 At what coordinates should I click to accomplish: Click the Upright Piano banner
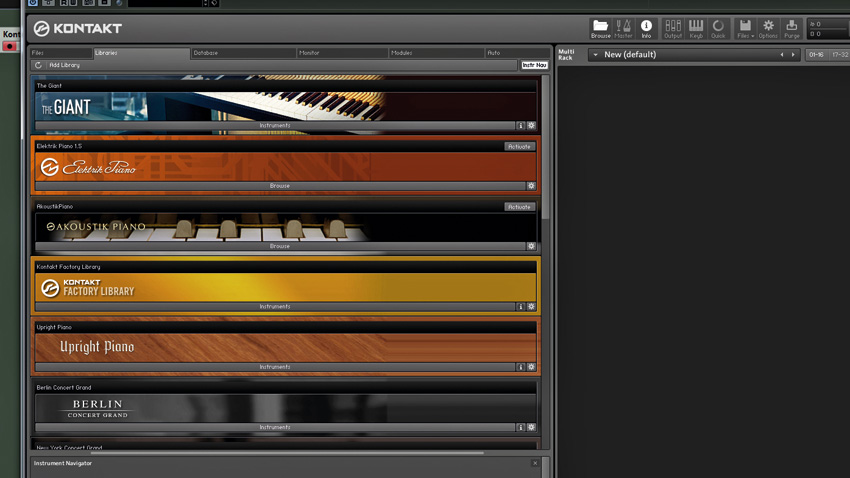click(286, 348)
